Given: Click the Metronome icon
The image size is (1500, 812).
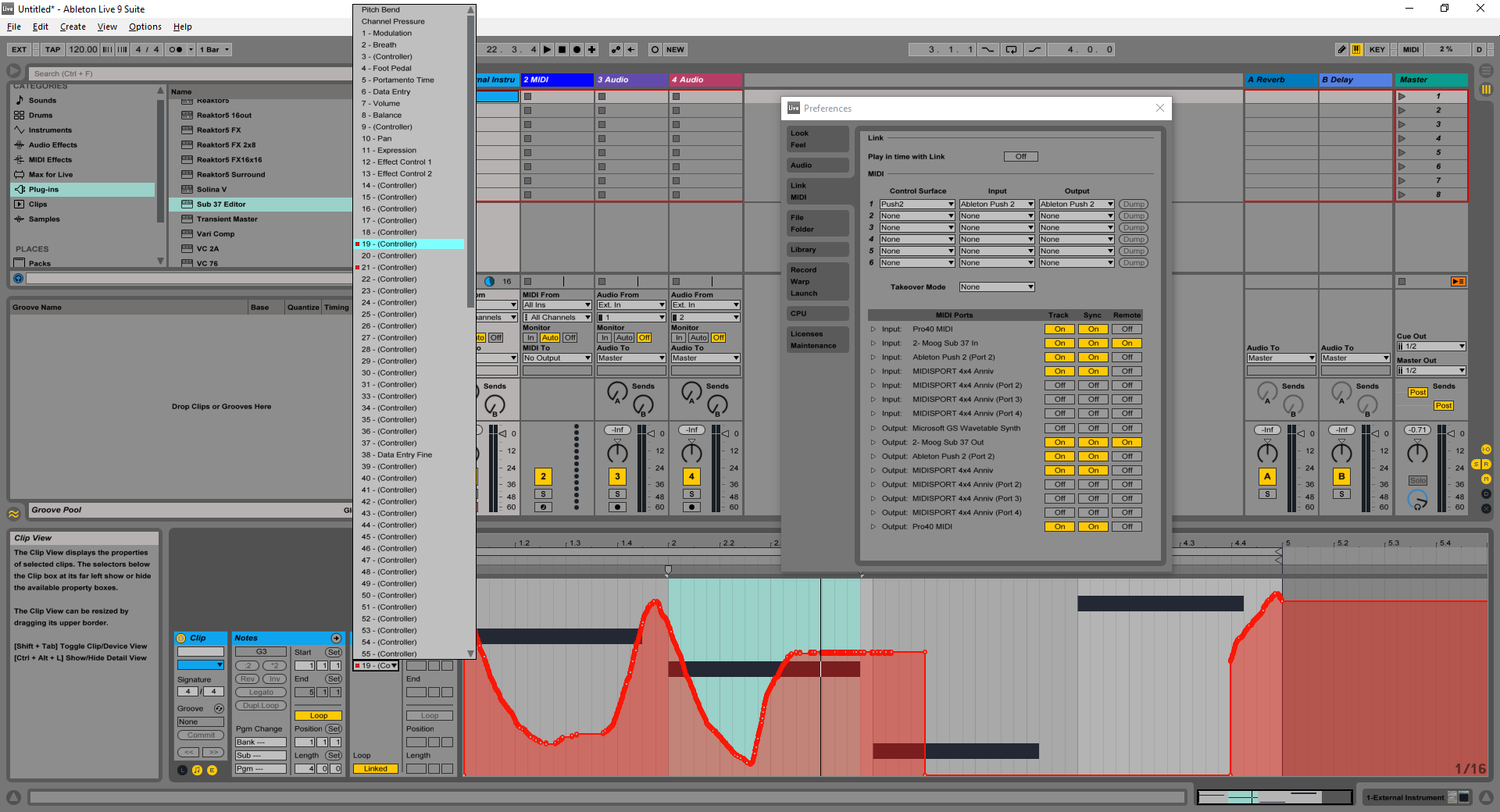Looking at the screenshot, I should [176, 49].
